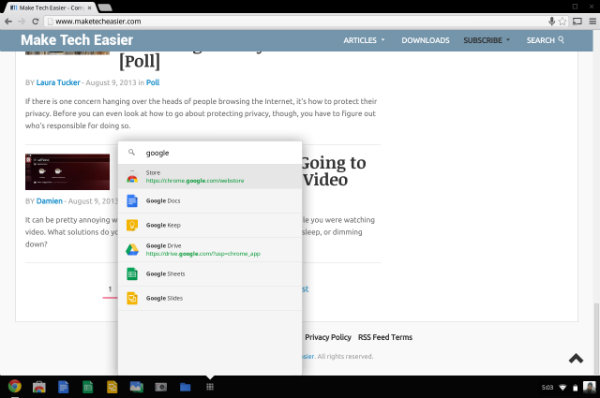Screen dimensions: 600x398
Task: Bookmark page with the star icon
Action: click(562, 21)
